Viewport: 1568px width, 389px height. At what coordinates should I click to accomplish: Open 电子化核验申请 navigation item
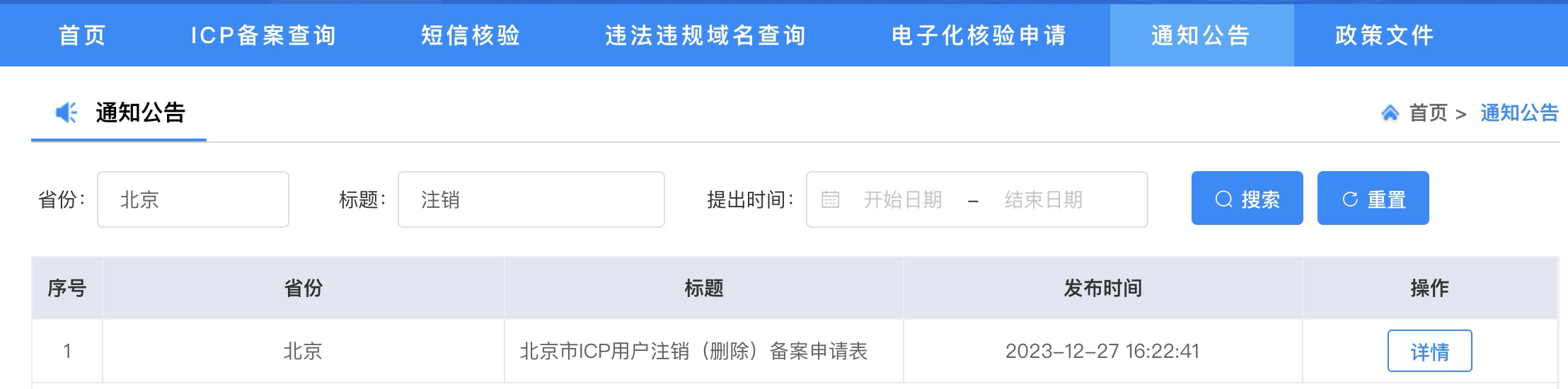click(x=979, y=35)
